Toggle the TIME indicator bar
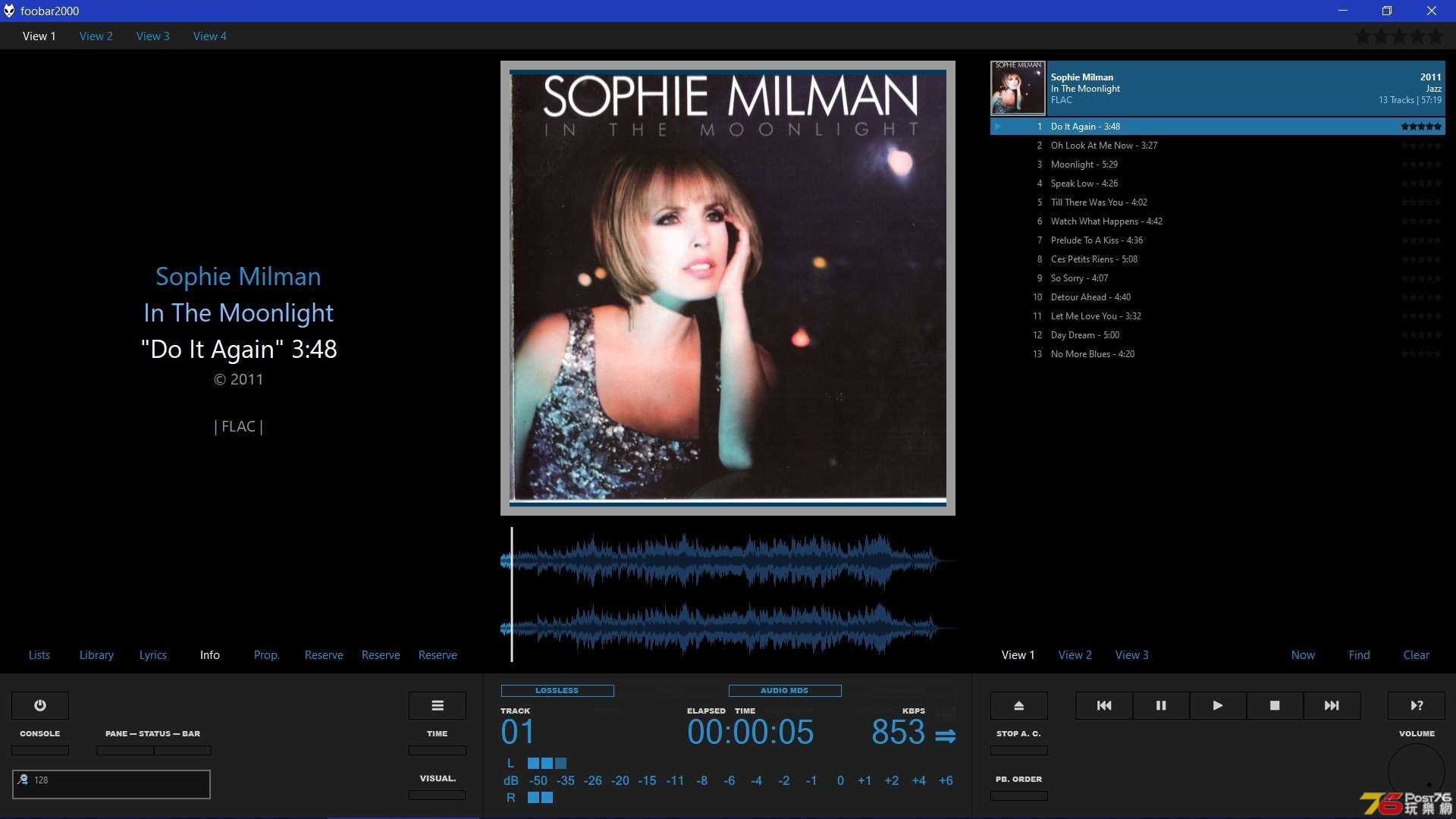1456x819 pixels. coord(438,750)
